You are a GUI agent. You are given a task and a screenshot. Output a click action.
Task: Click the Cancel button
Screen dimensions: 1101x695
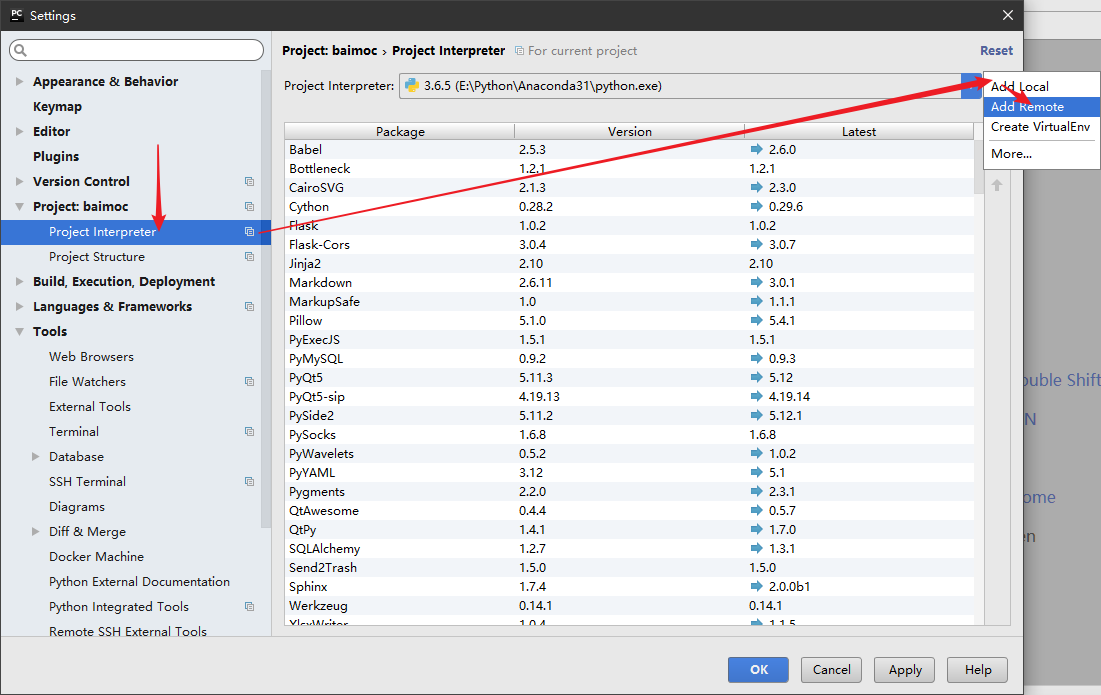tap(831, 670)
